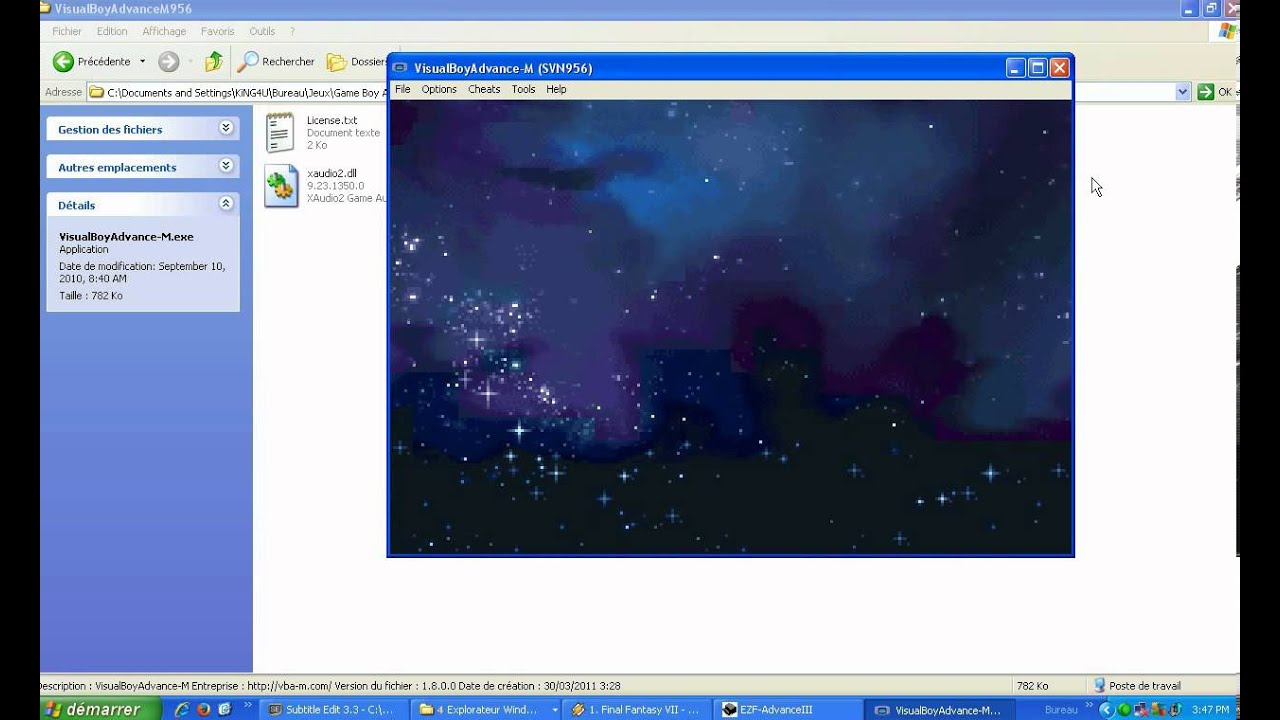This screenshot has width=1280, height=720.
Task: Click the emulator game display area
Action: (730, 326)
